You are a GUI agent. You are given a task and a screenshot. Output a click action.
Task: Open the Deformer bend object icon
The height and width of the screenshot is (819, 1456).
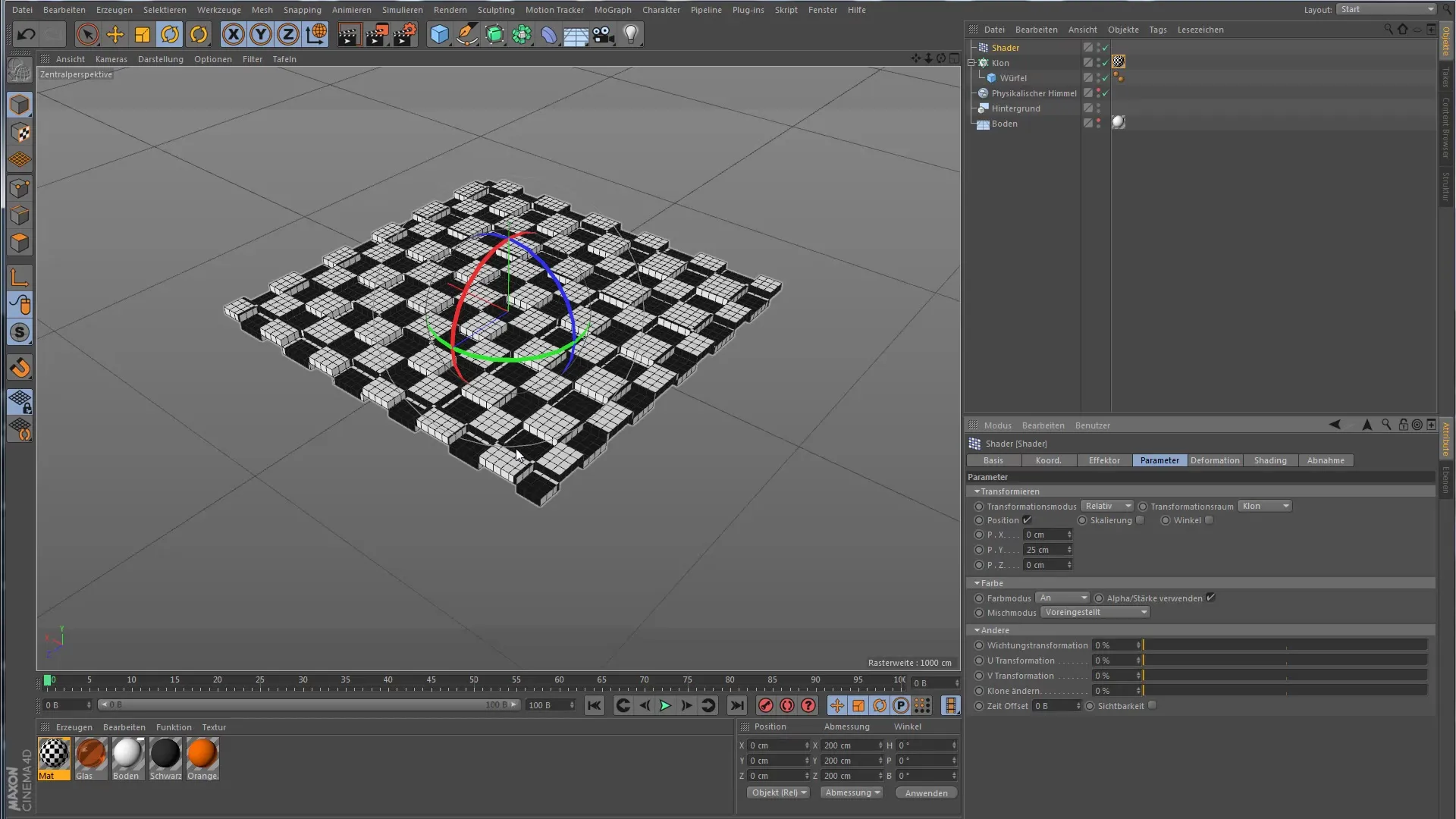coord(549,34)
